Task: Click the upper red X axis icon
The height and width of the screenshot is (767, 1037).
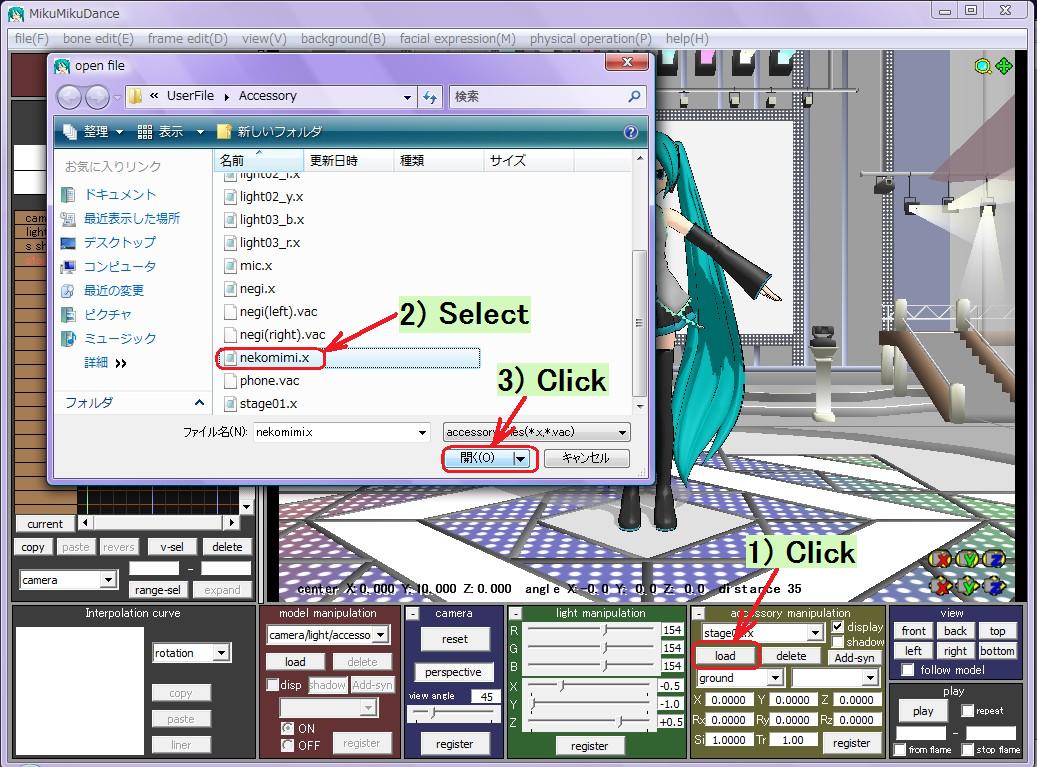Action: pyautogui.click(x=940, y=559)
